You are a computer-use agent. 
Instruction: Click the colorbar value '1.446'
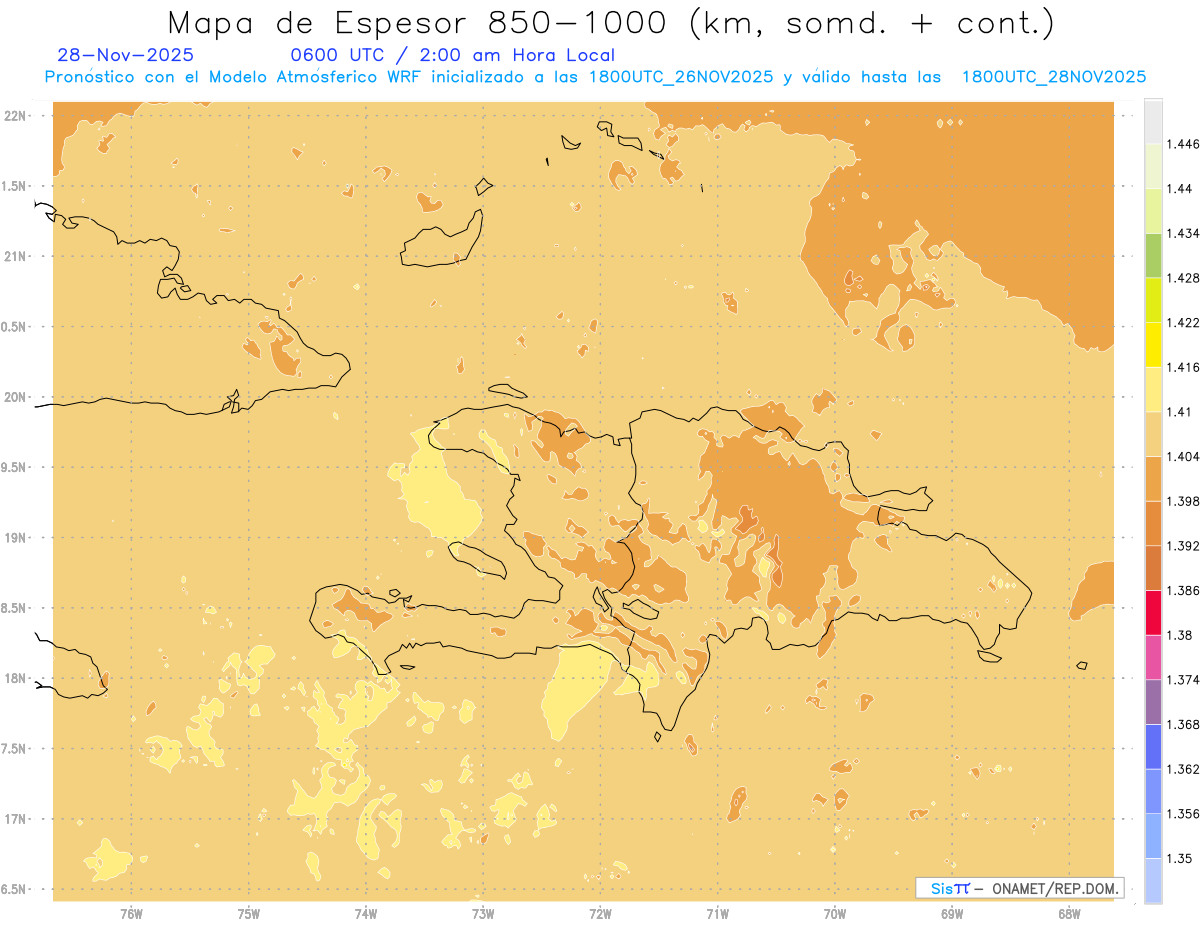tap(1182, 144)
